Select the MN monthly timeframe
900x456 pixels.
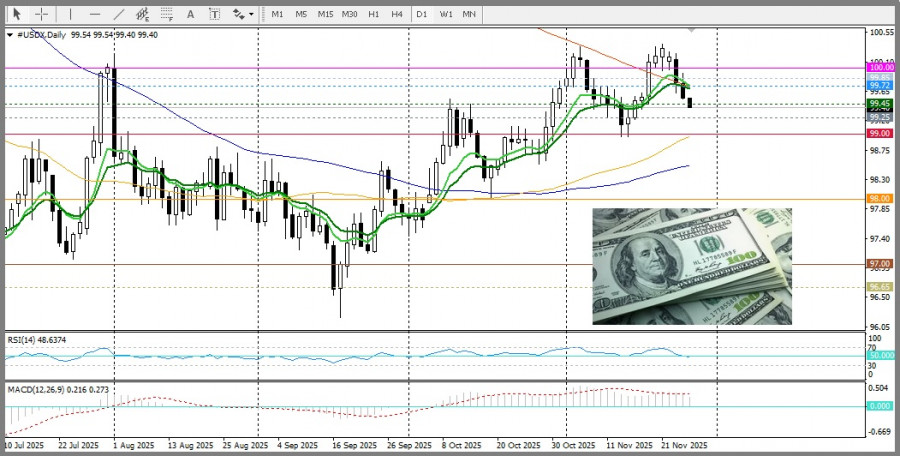pos(469,14)
